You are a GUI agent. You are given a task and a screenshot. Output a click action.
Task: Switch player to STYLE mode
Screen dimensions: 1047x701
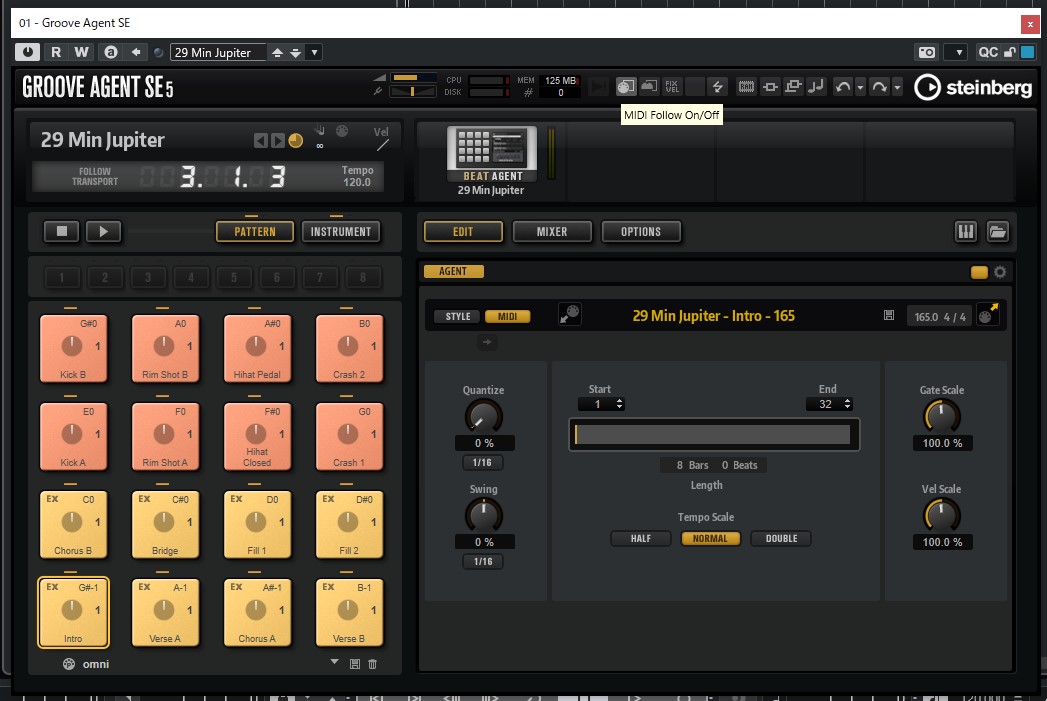pyautogui.click(x=458, y=316)
